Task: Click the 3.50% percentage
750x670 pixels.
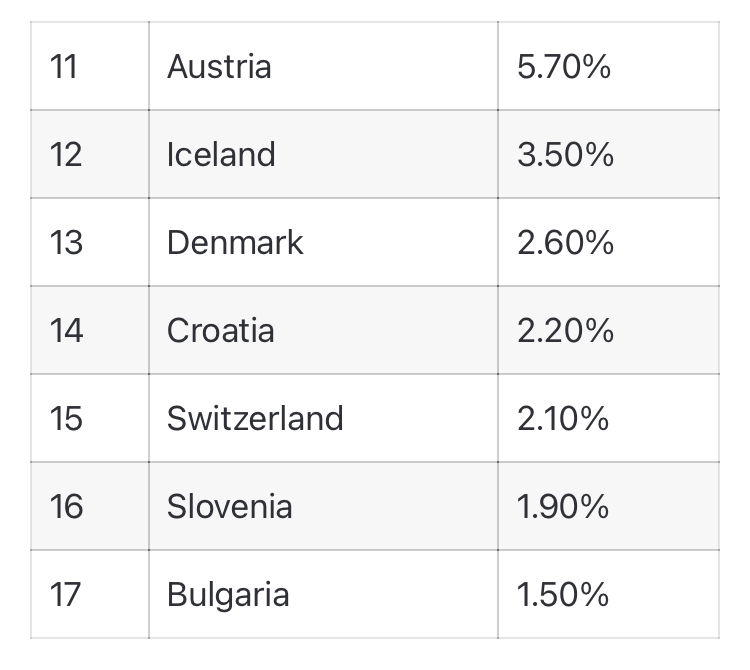Action: click(x=565, y=155)
